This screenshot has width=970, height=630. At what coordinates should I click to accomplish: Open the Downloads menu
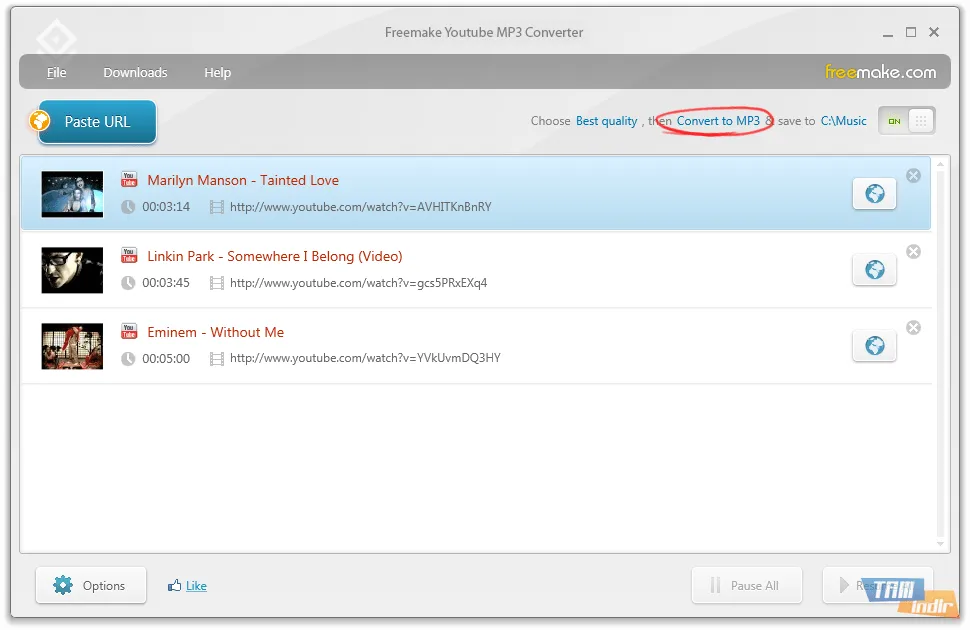(135, 72)
